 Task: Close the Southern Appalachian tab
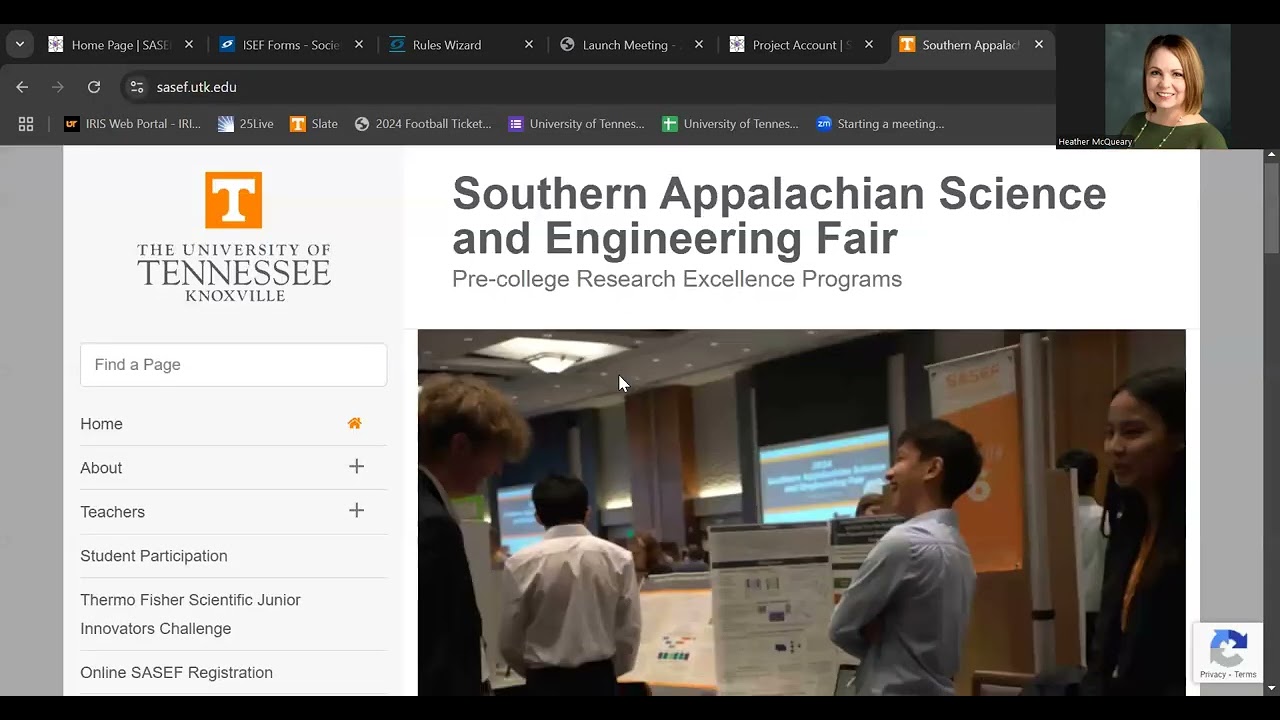click(x=1039, y=45)
